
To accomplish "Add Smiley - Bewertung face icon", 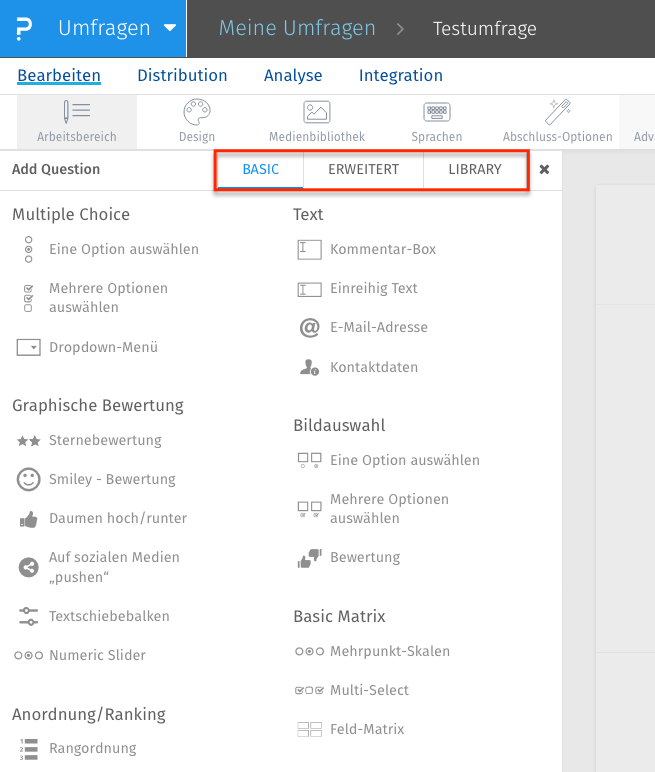I will [29, 479].
